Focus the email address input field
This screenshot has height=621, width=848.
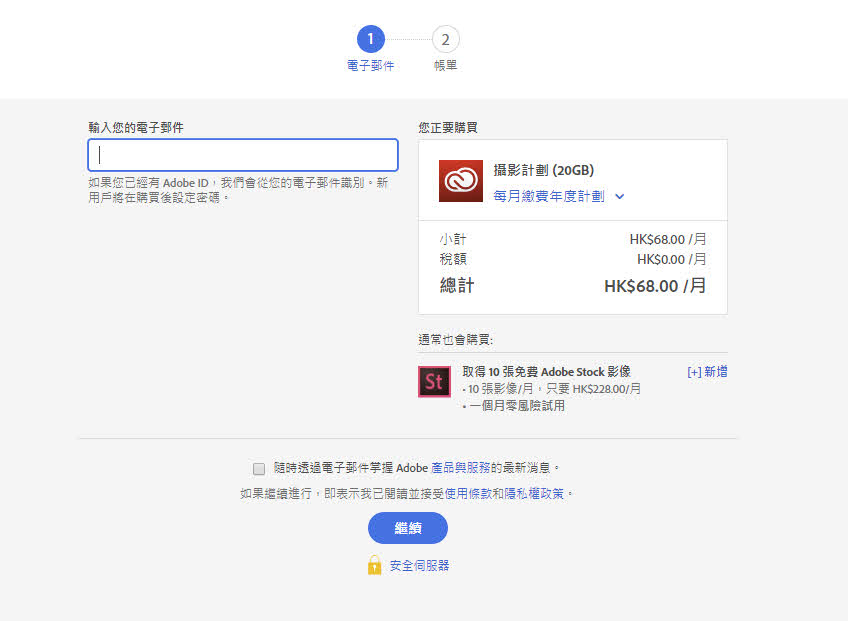[x=243, y=155]
